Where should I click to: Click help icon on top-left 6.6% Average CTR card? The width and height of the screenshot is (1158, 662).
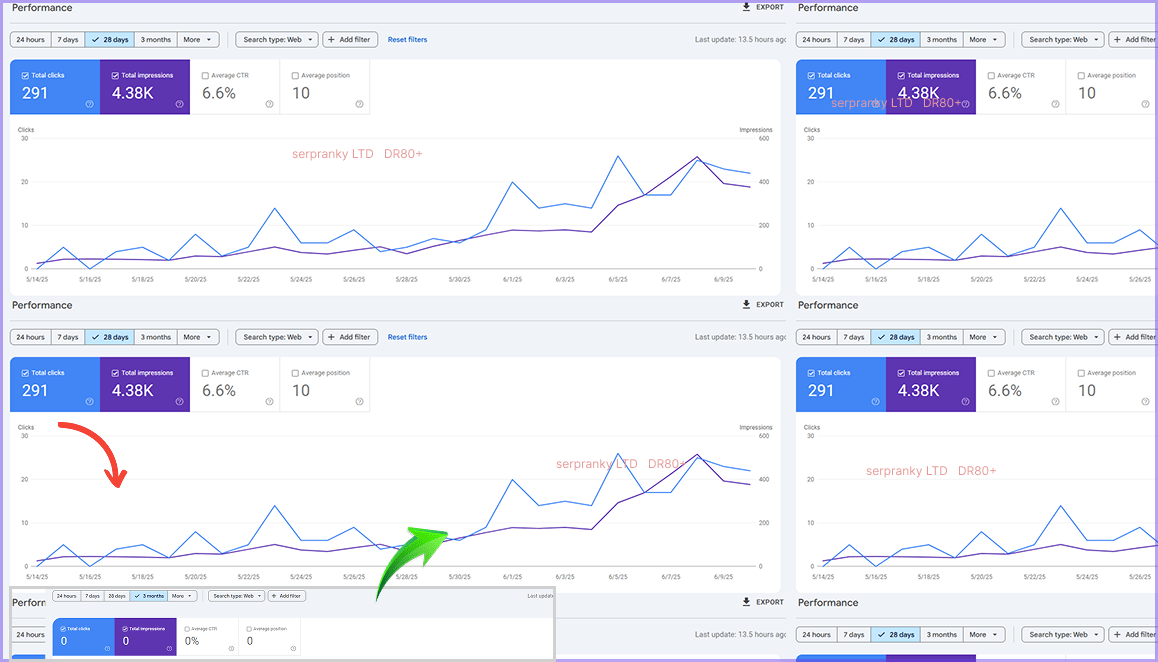tap(270, 104)
